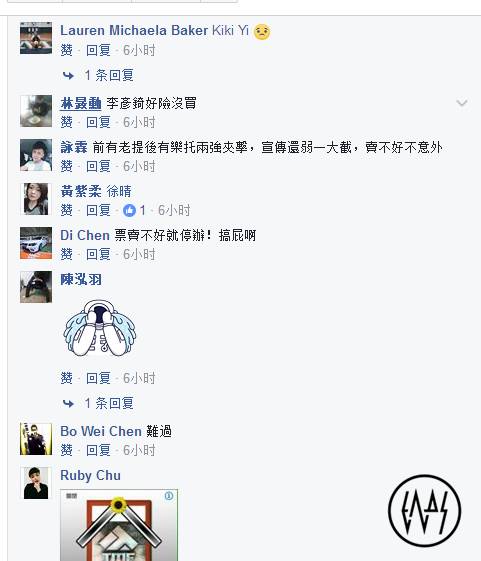This screenshot has width=481, height=561.
Task: Click the reply arrow icon under 陳泓羽's sticker
Action: pos(68,404)
